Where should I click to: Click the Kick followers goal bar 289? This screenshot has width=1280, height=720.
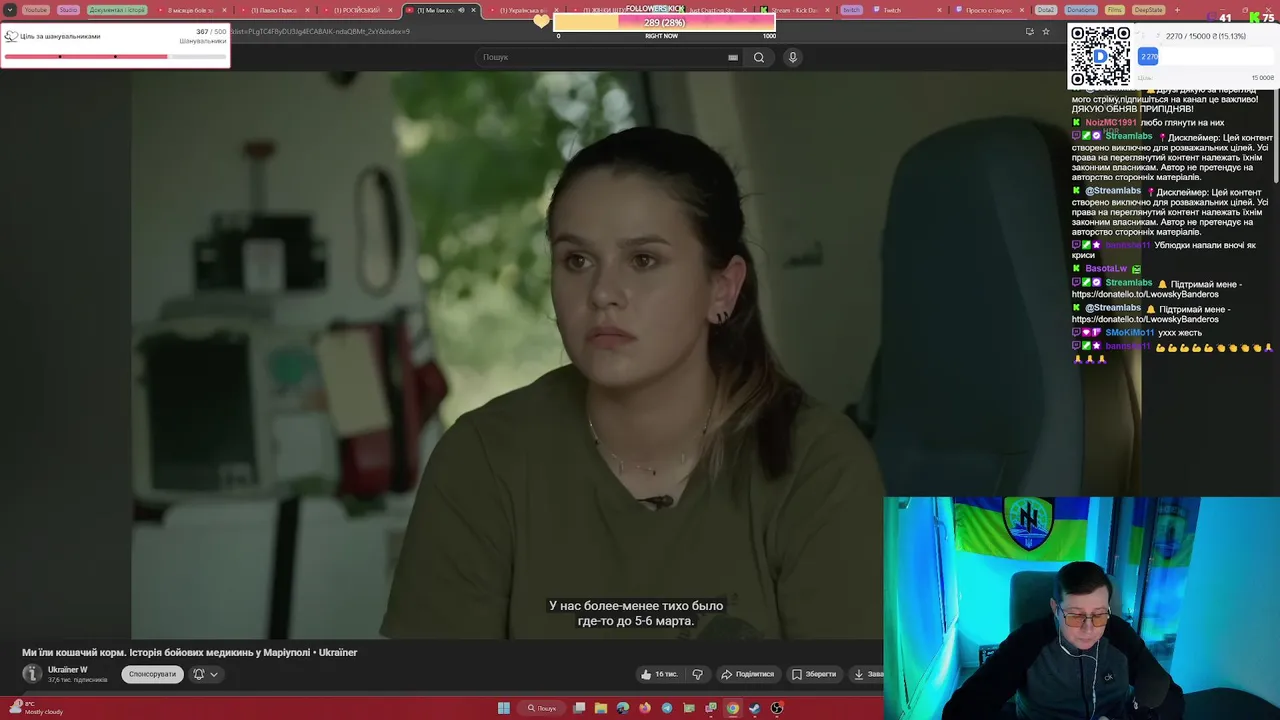tap(664, 22)
